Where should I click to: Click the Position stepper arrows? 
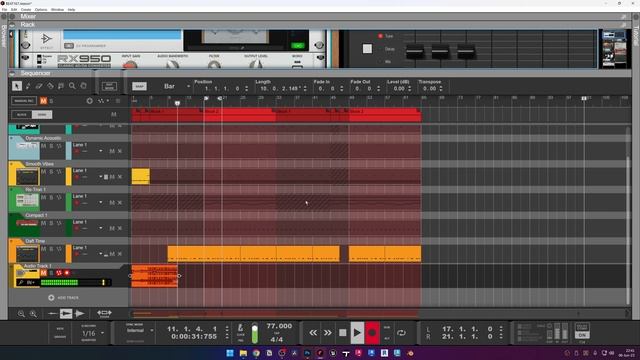pos(246,89)
